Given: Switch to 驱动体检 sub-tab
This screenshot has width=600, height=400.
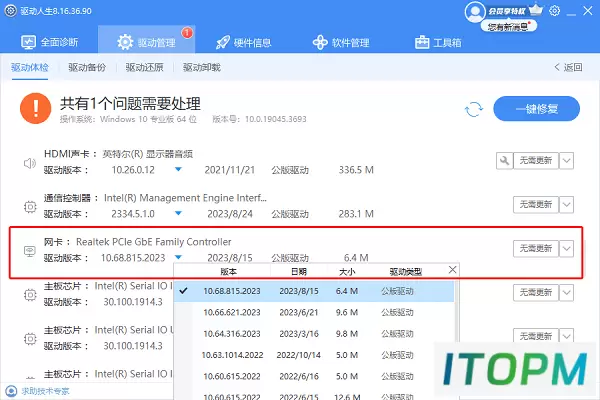Looking at the screenshot, I should point(30,67).
